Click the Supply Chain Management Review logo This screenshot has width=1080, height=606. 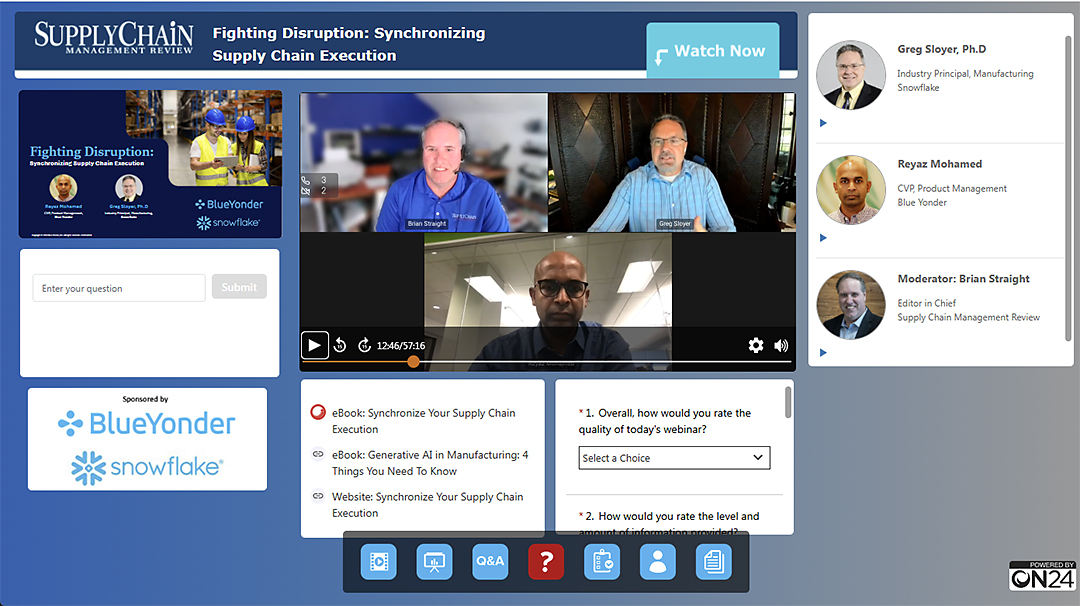click(114, 37)
